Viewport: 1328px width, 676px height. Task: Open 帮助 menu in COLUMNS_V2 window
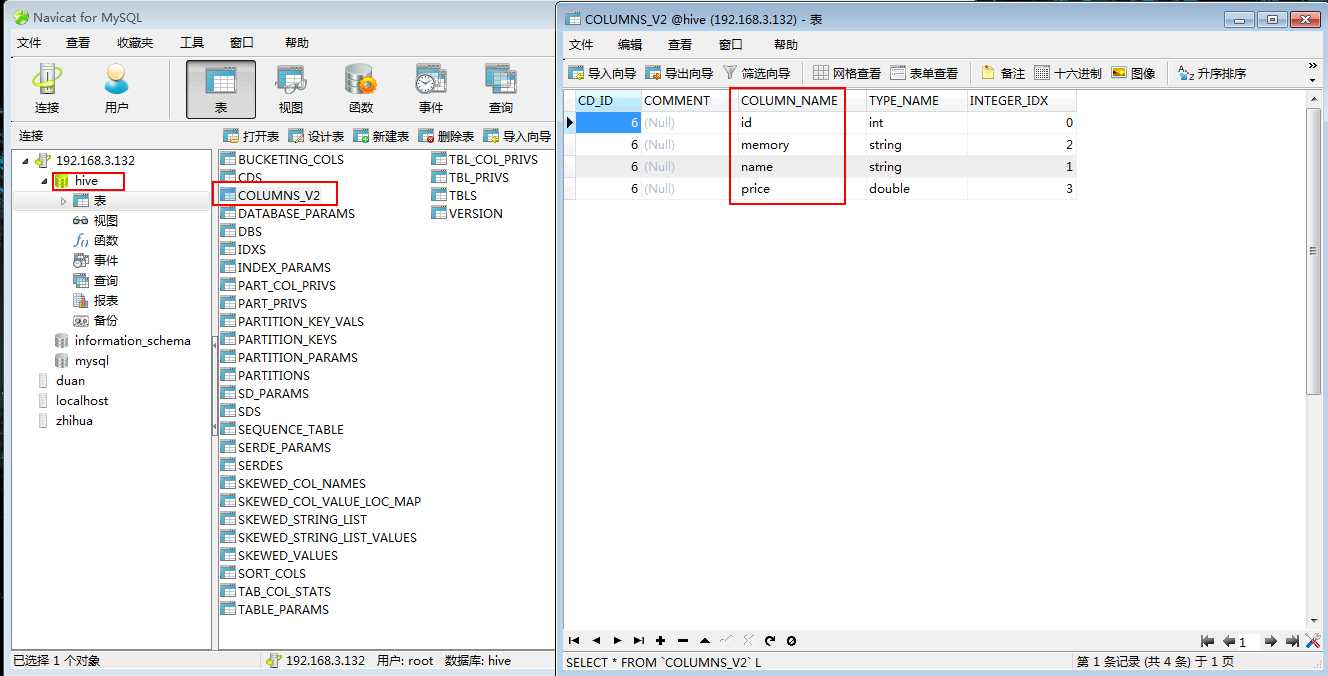(x=786, y=44)
